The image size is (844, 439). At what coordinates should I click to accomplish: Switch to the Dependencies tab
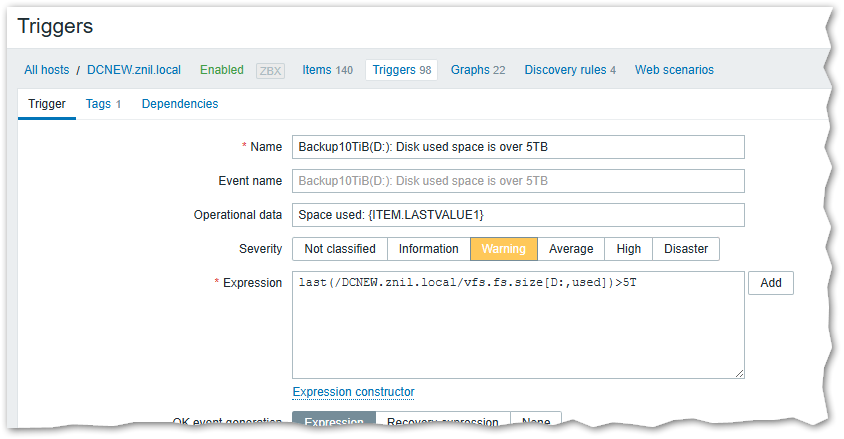tap(180, 104)
